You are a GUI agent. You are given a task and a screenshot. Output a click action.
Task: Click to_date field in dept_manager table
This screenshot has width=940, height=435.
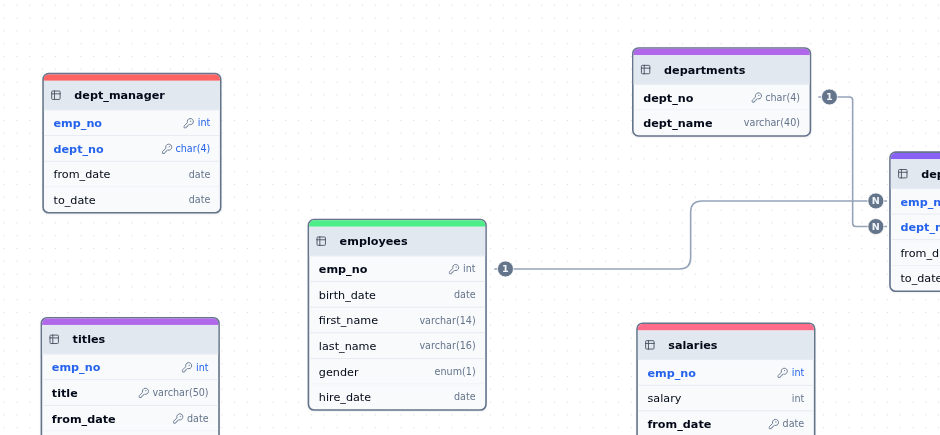132,200
